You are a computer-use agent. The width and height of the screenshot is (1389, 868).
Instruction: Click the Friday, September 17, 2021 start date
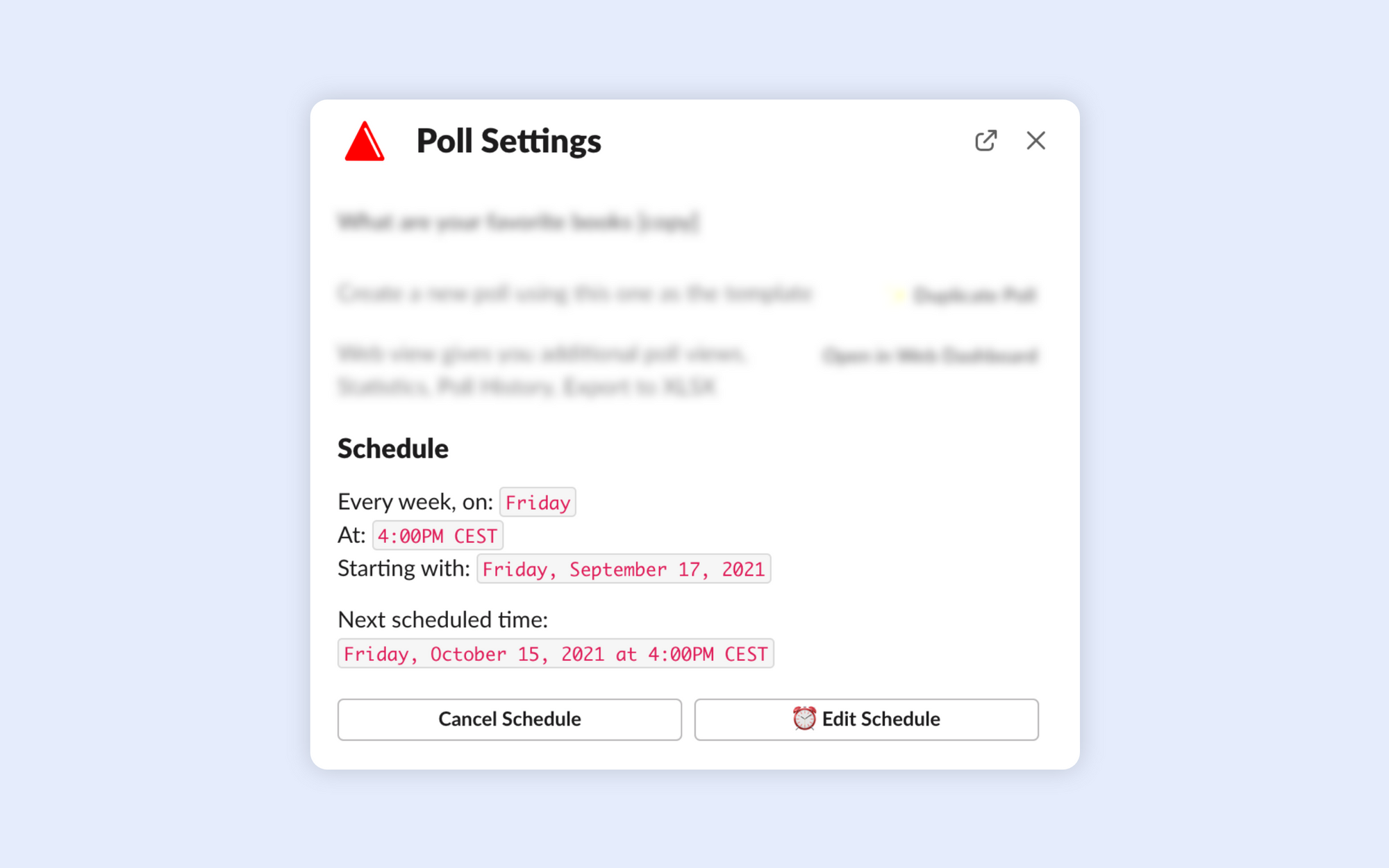point(624,569)
